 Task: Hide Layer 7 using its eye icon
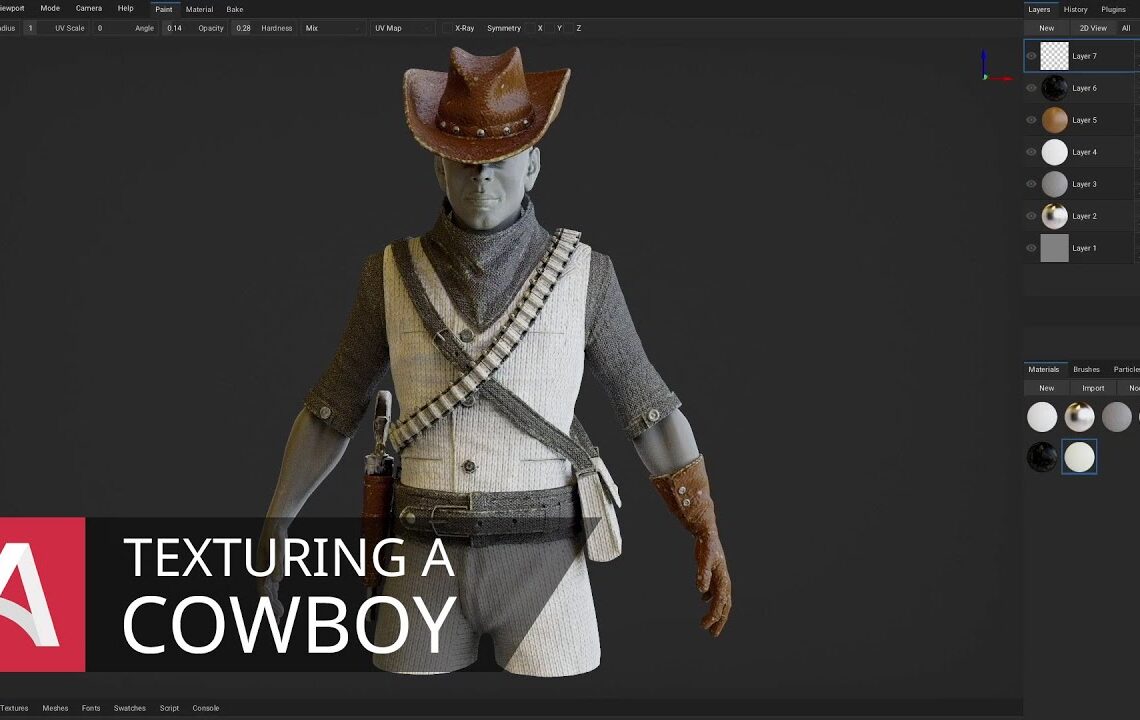pos(1030,56)
